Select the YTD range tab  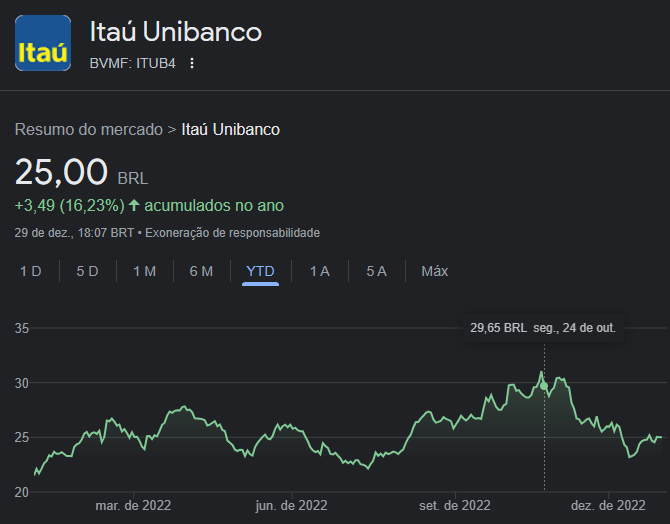click(x=260, y=271)
